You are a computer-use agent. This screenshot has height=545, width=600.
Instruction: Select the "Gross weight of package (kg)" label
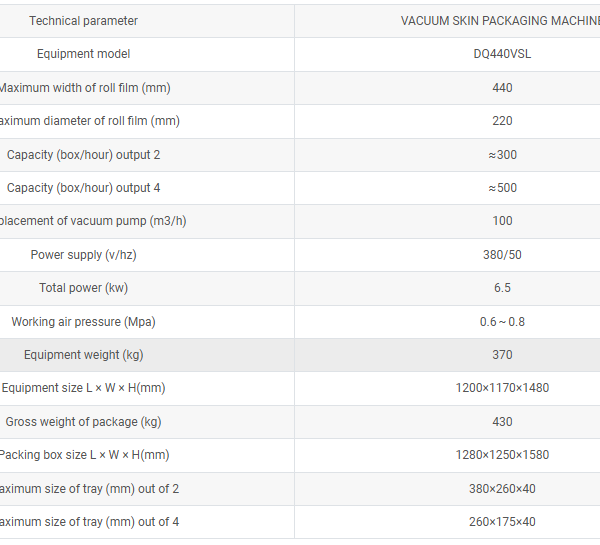pos(84,422)
